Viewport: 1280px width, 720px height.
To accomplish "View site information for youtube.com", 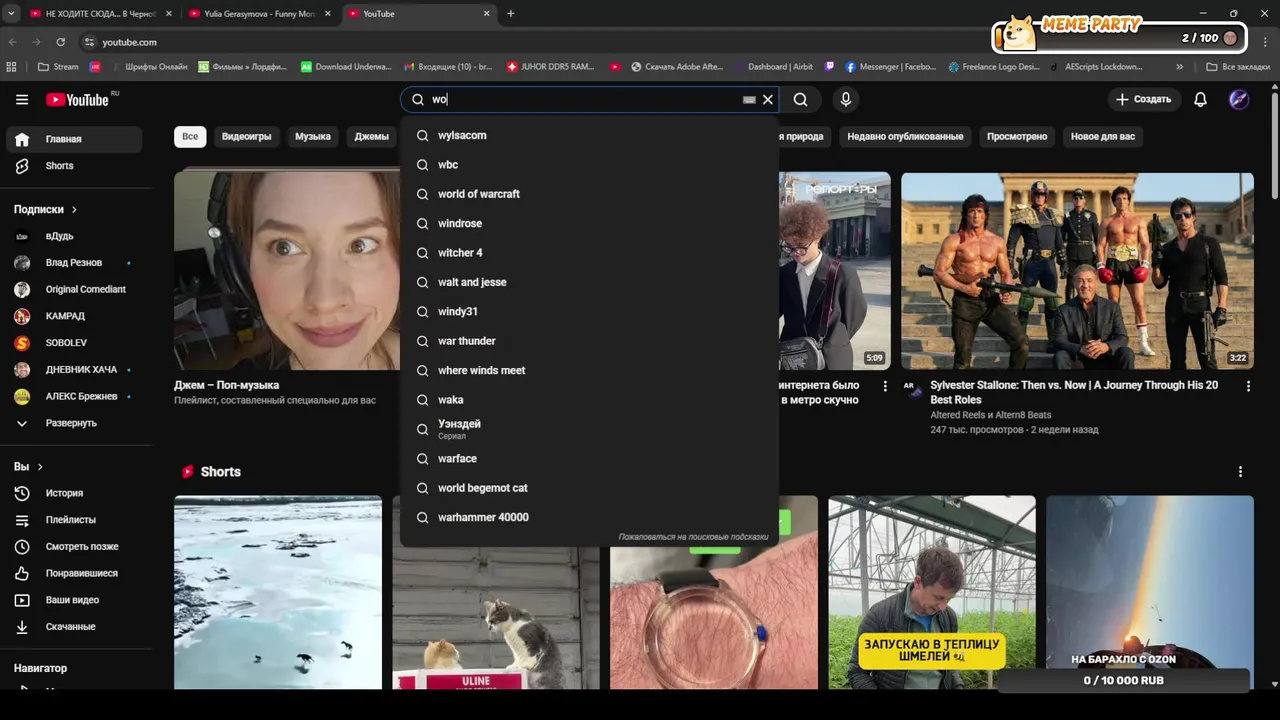I will 89,42.
